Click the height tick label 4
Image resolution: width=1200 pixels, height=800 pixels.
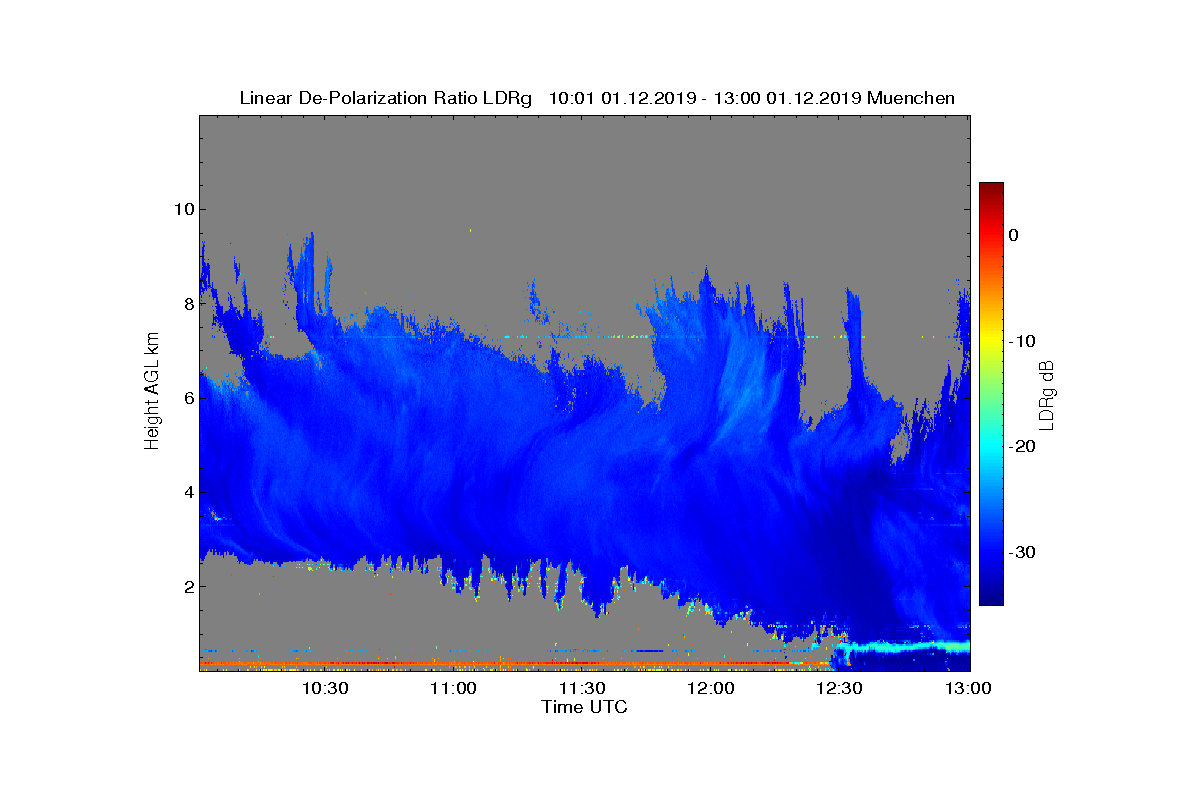[x=187, y=492]
